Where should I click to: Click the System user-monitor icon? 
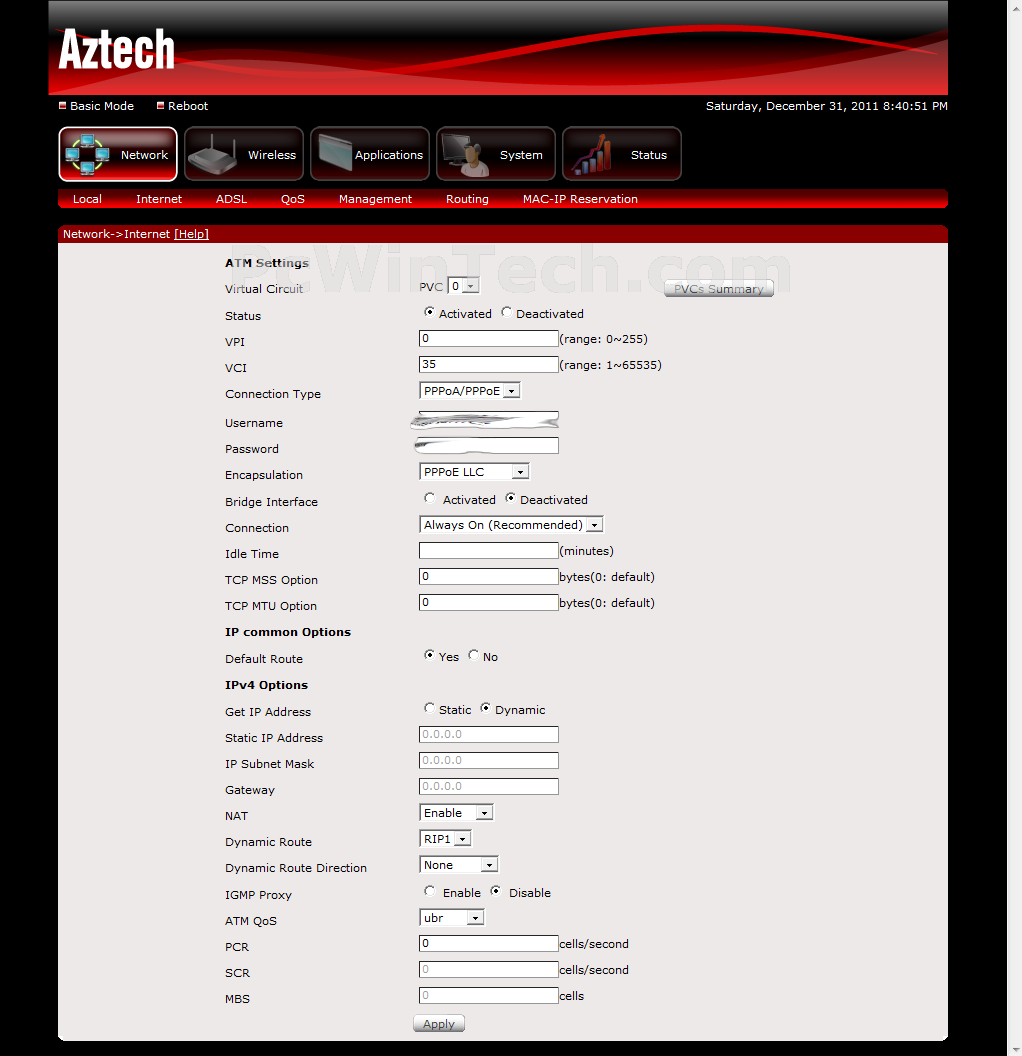pyautogui.click(x=465, y=155)
